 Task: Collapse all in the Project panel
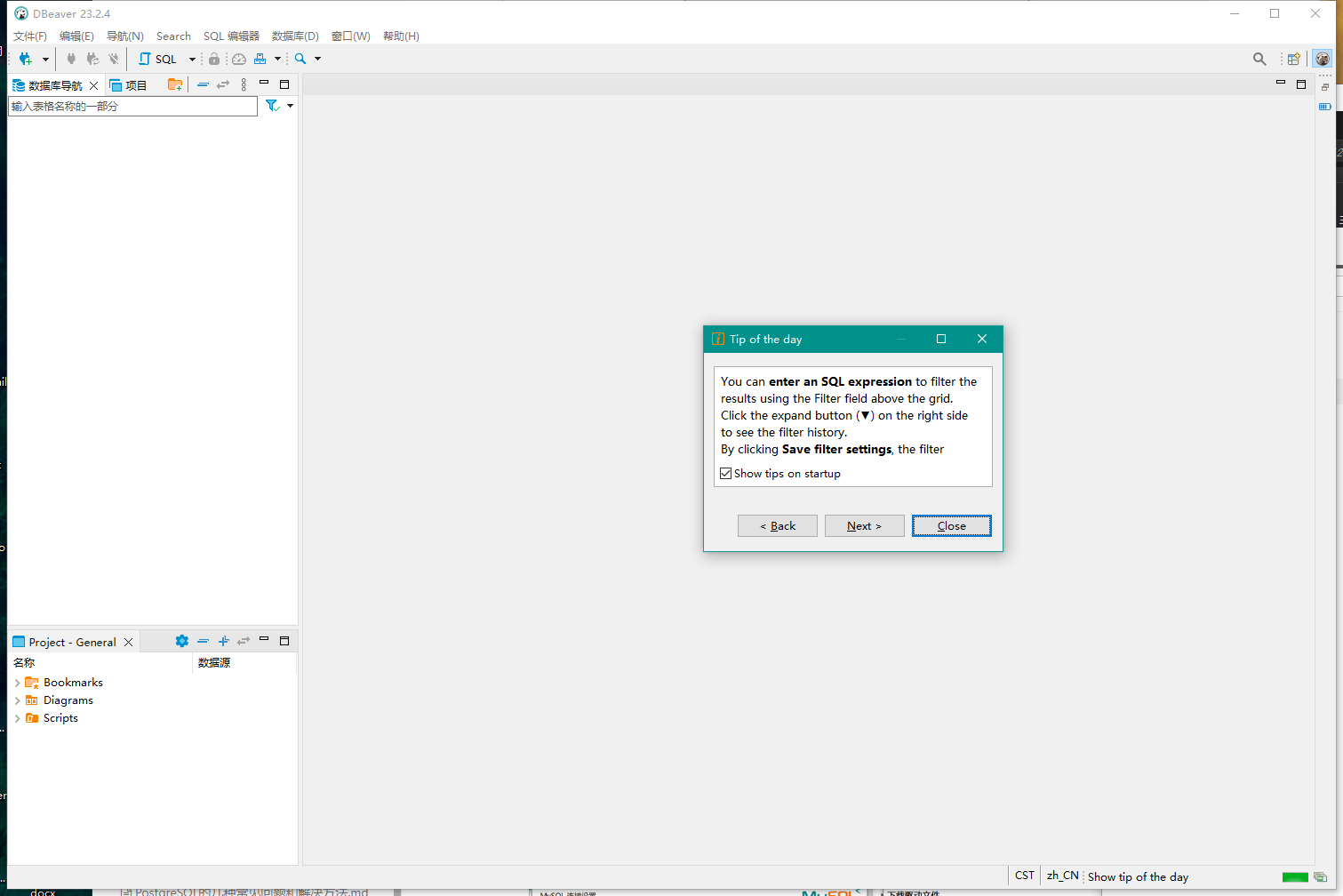coord(203,641)
